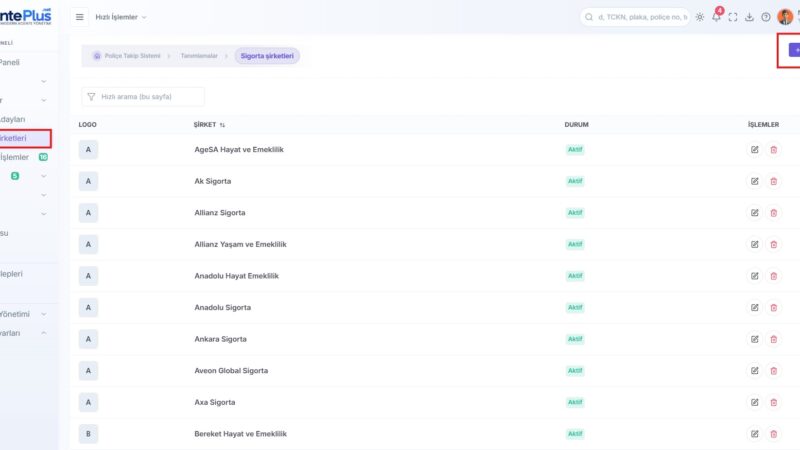Click the AgeSA Hayat ve Emeklilik company name
This screenshot has height=450, width=800.
[x=239, y=149]
